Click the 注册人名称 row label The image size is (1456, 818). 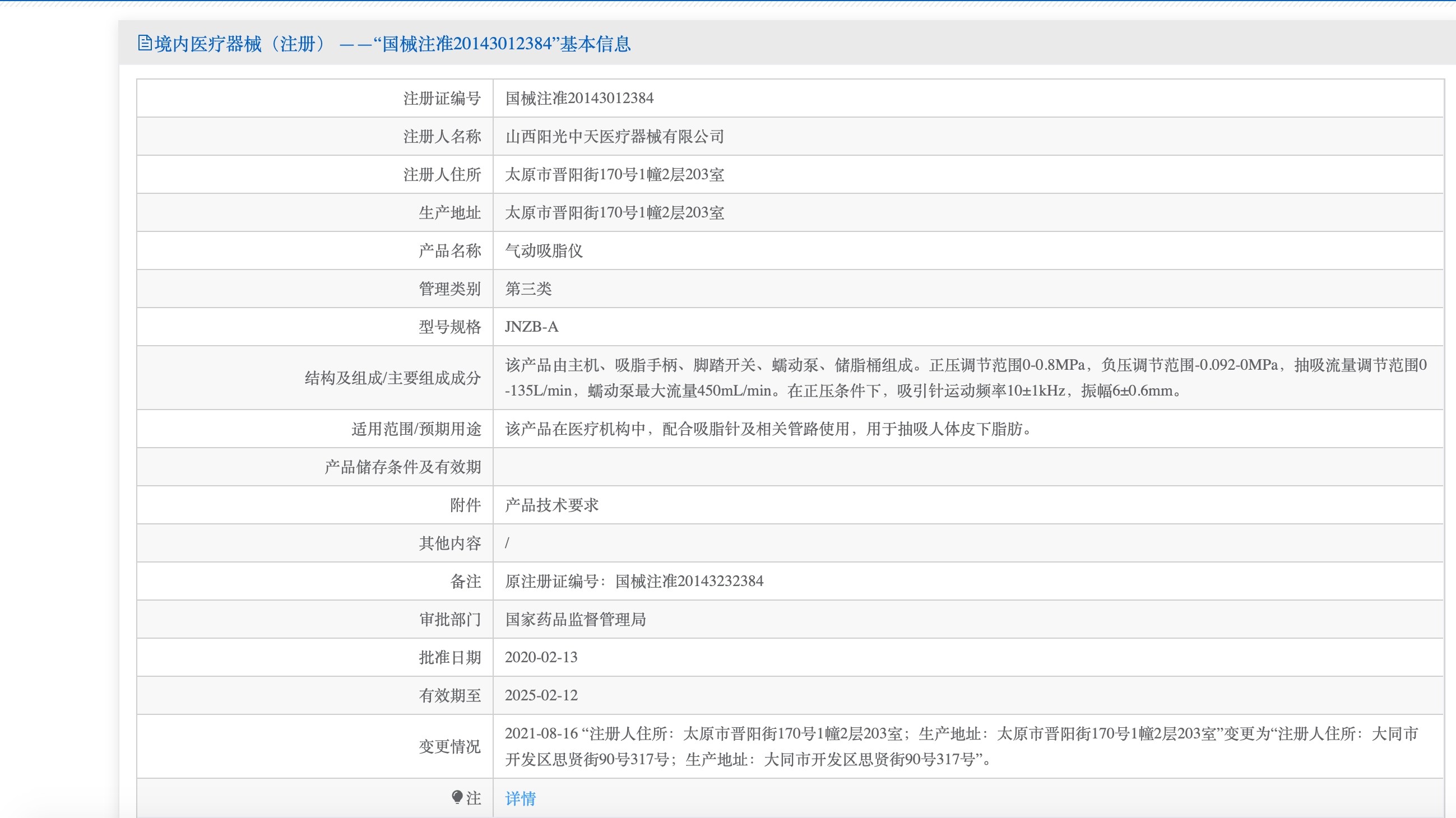[442, 137]
